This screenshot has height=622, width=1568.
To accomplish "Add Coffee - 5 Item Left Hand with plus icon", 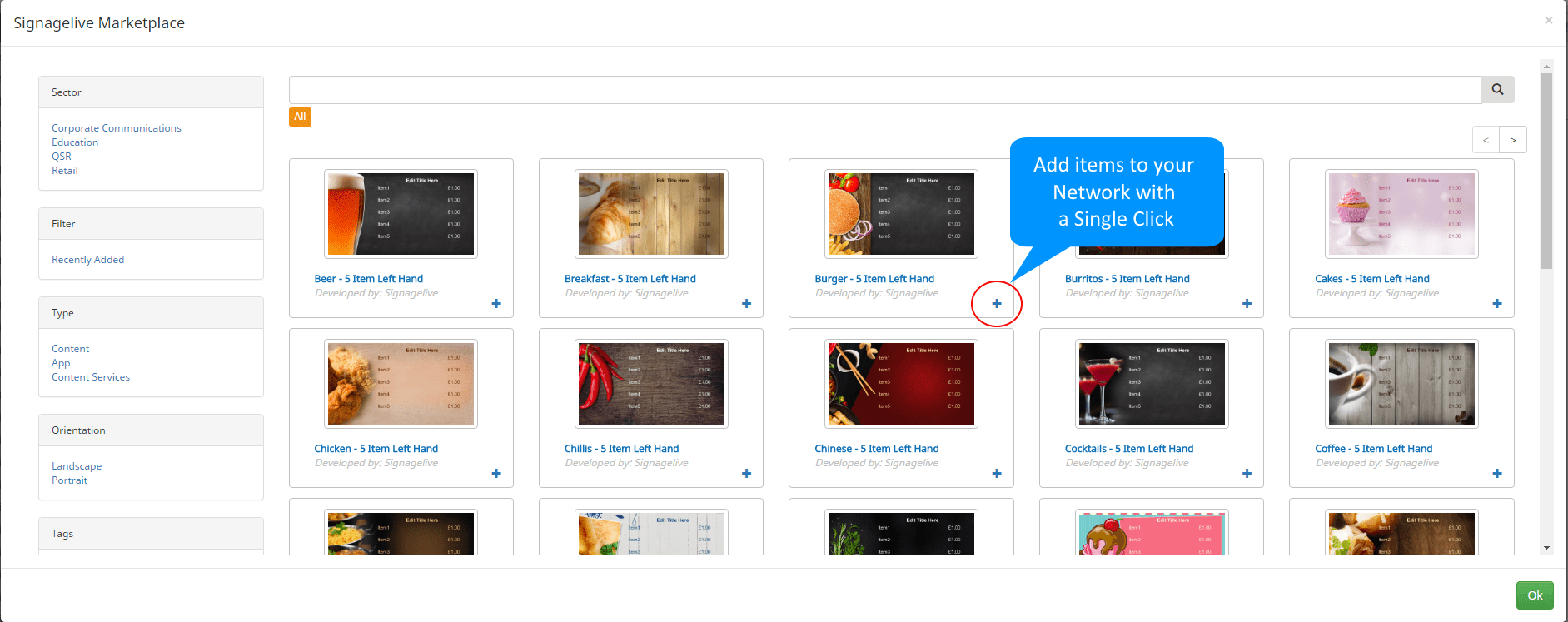I will pos(1497,474).
